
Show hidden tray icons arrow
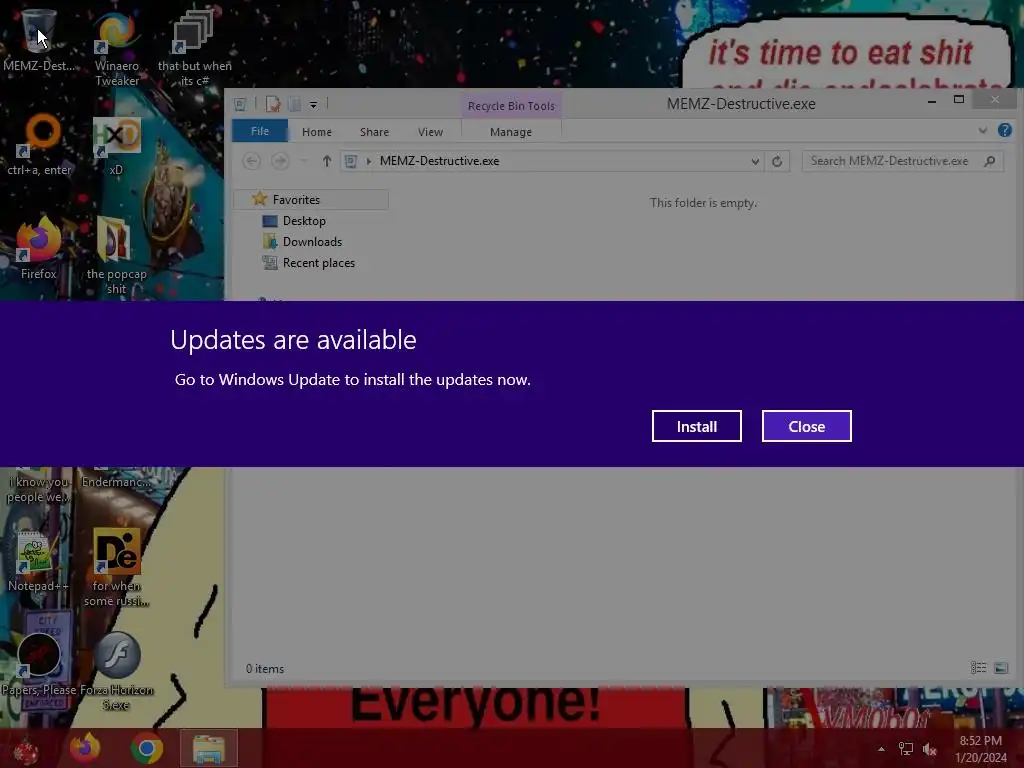click(881, 749)
